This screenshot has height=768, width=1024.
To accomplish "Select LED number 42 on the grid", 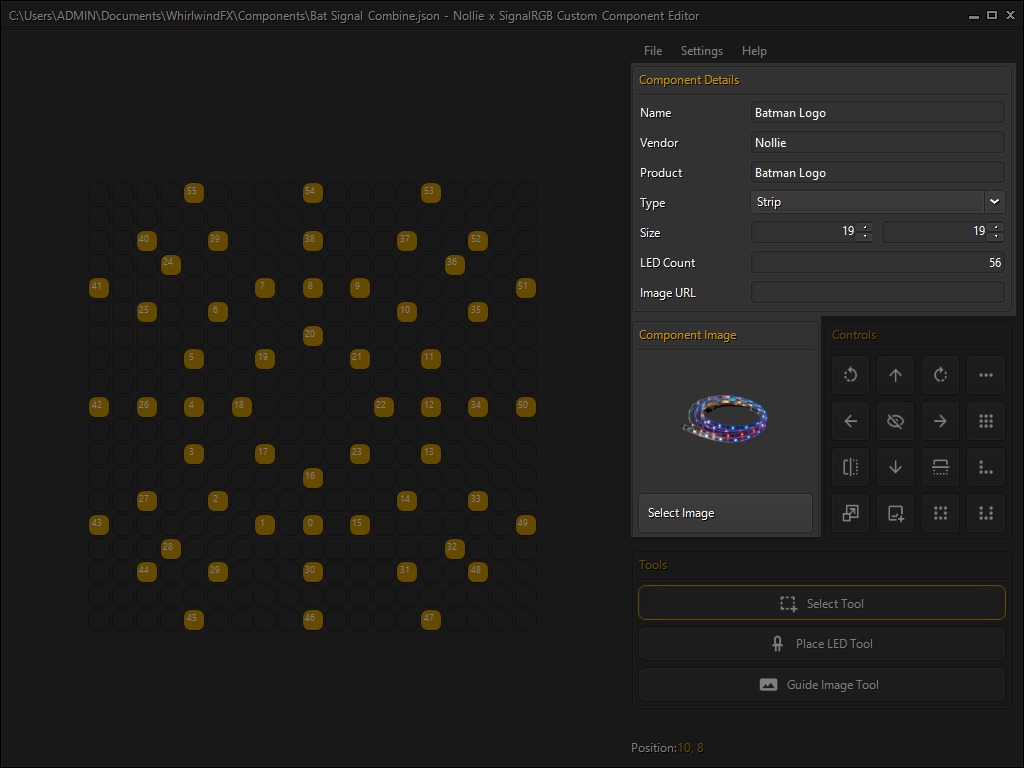I will pyautogui.click(x=99, y=406).
